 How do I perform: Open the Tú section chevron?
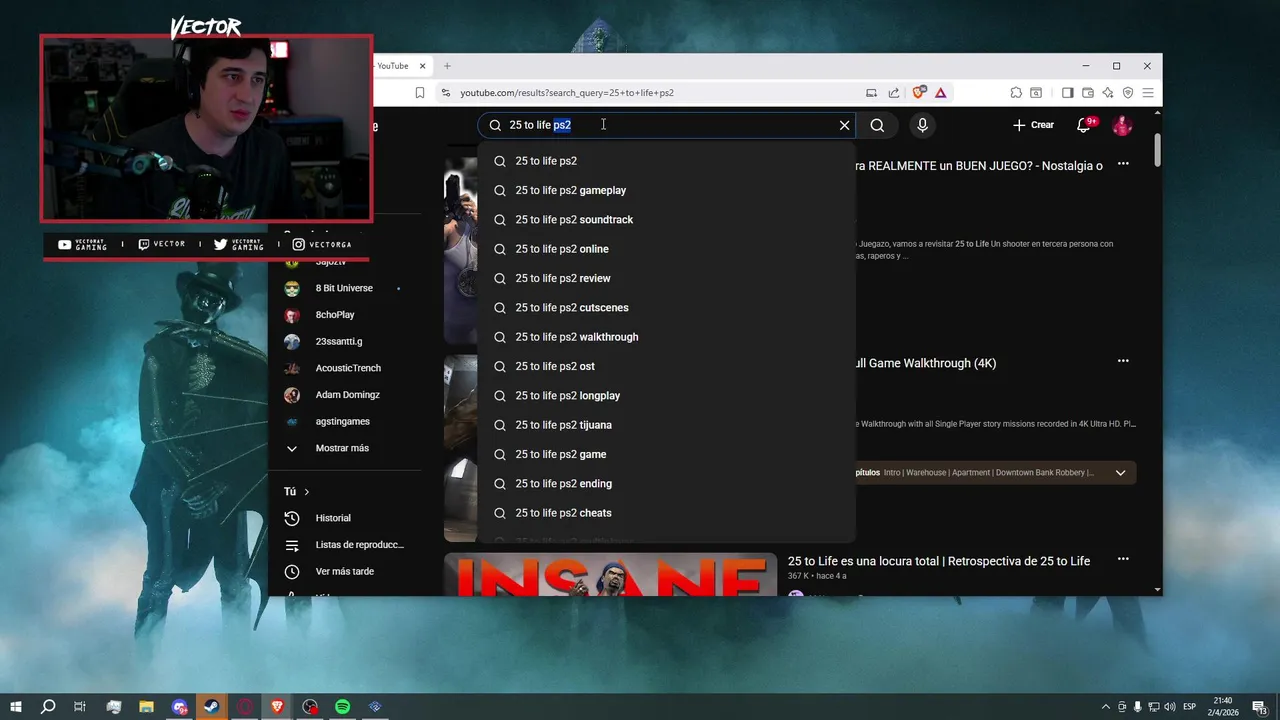pyautogui.click(x=307, y=492)
